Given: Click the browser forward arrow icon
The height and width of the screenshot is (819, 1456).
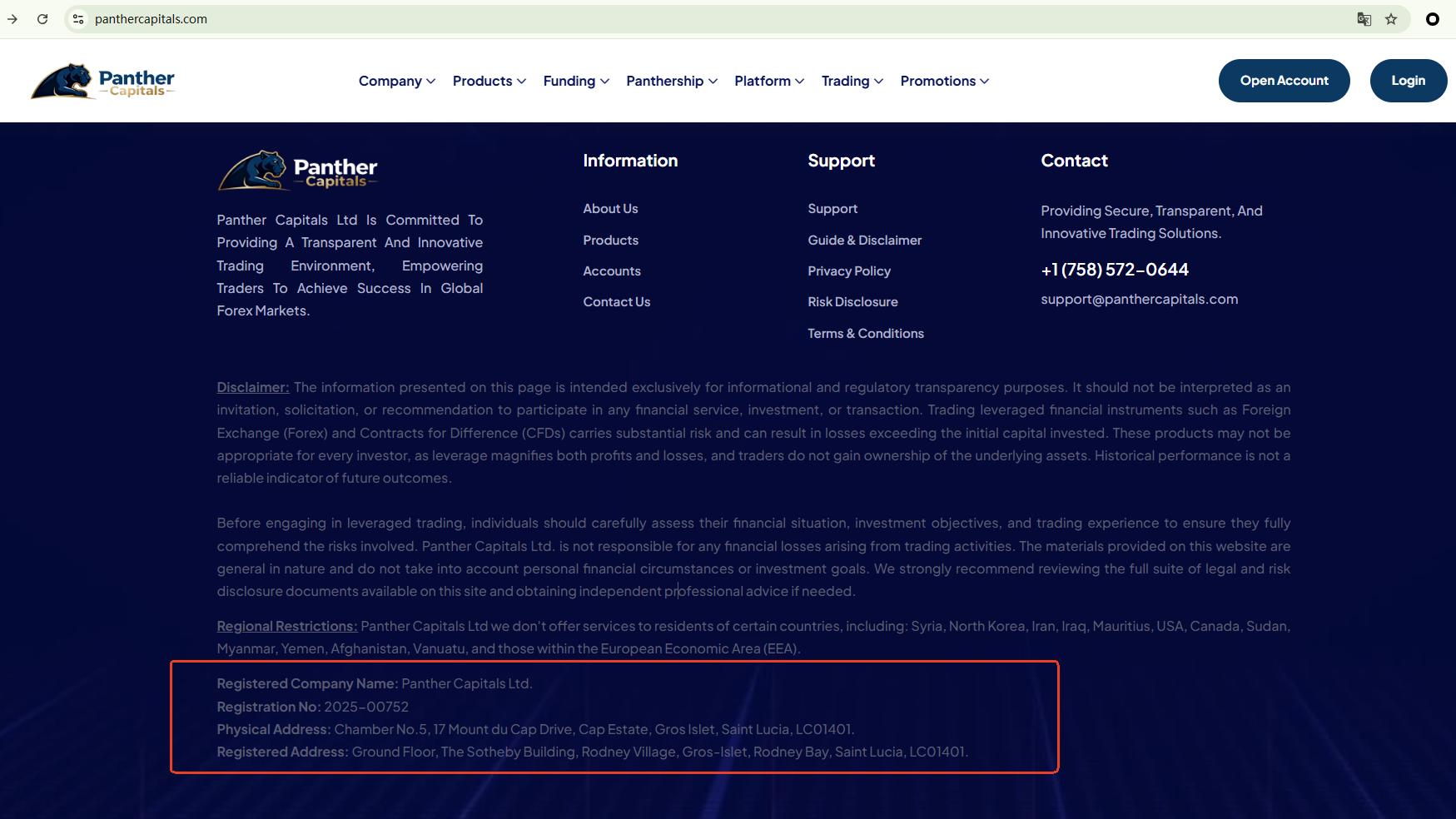Looking at the screenshot, I should pyautogui.click(x=12, y=19).
